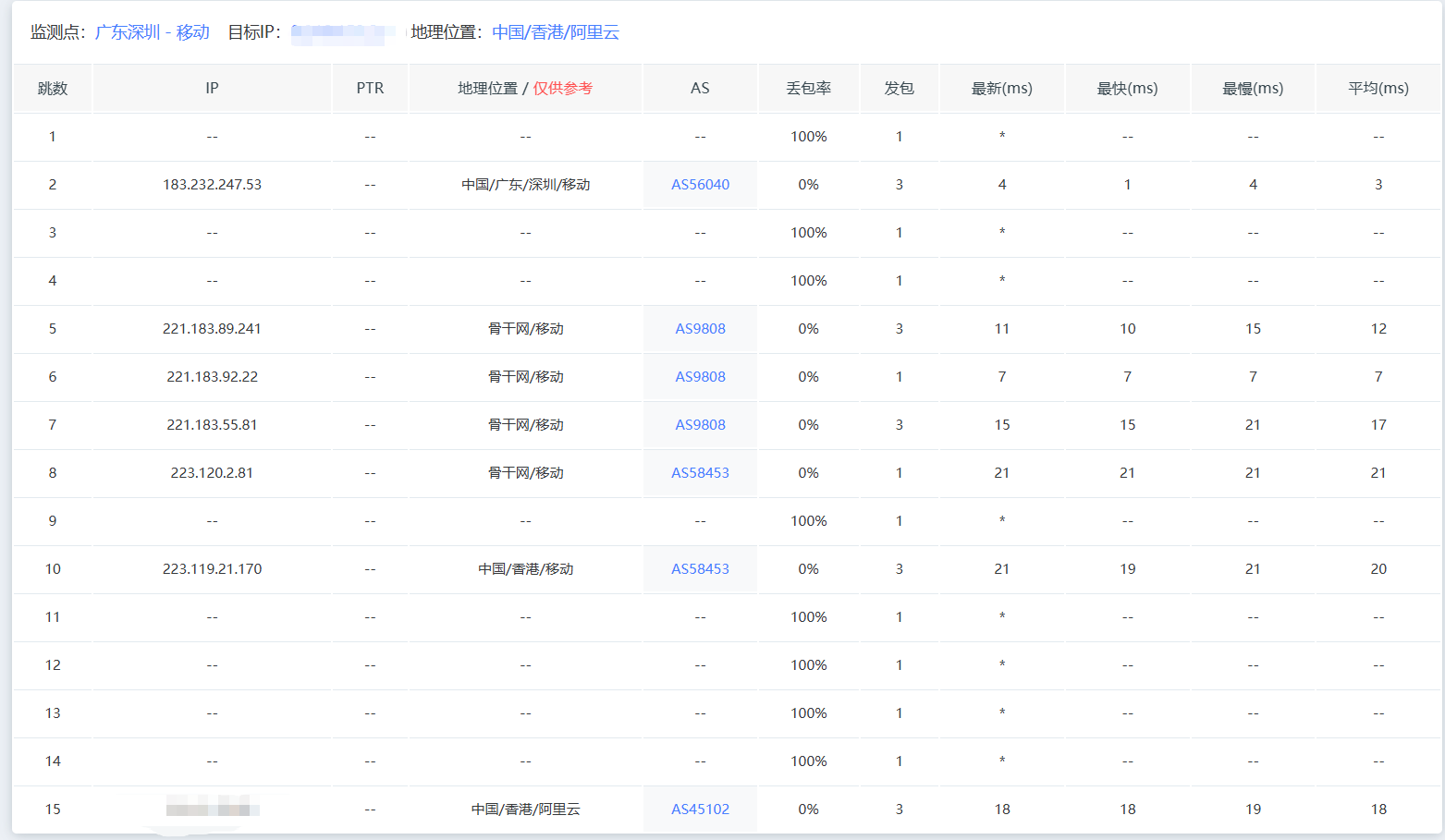Click the 跳数 column header
The height and width of the screenshot is (840, 1445).
point(53,89)
